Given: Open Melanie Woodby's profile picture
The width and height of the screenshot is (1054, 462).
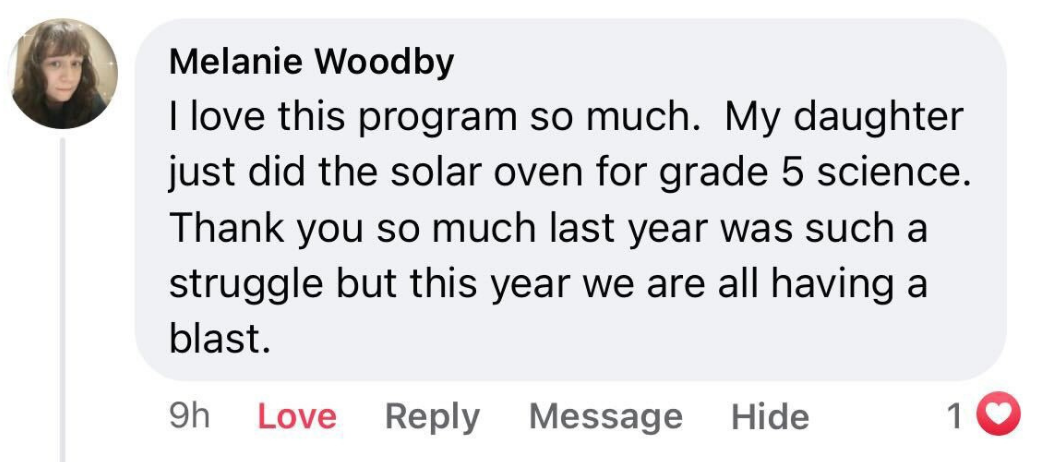Looking at the screenshot, I should [x=63, y=74].
